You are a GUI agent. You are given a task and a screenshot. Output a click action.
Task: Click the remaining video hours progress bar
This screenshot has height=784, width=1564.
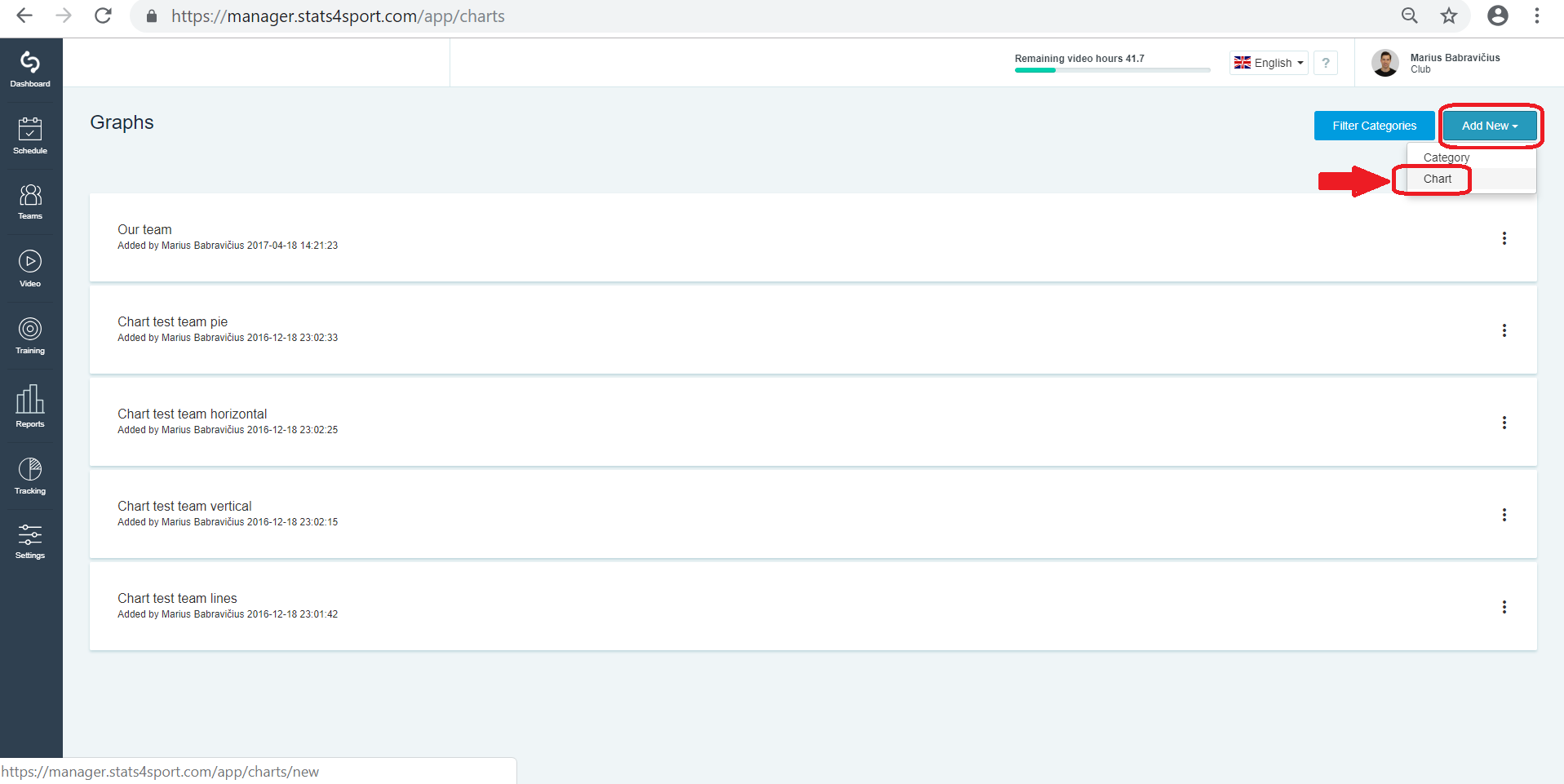(x=1113, y=70)
